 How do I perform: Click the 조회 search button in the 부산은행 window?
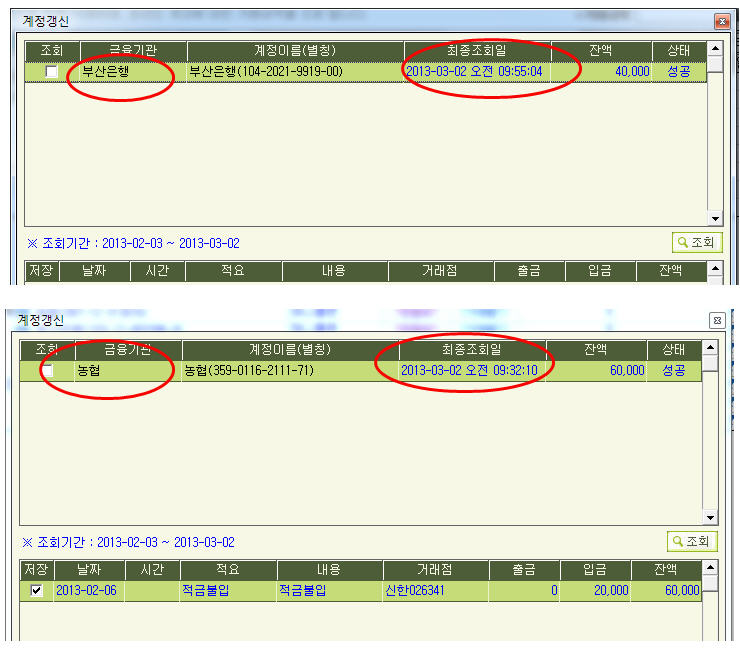(696, 242)
